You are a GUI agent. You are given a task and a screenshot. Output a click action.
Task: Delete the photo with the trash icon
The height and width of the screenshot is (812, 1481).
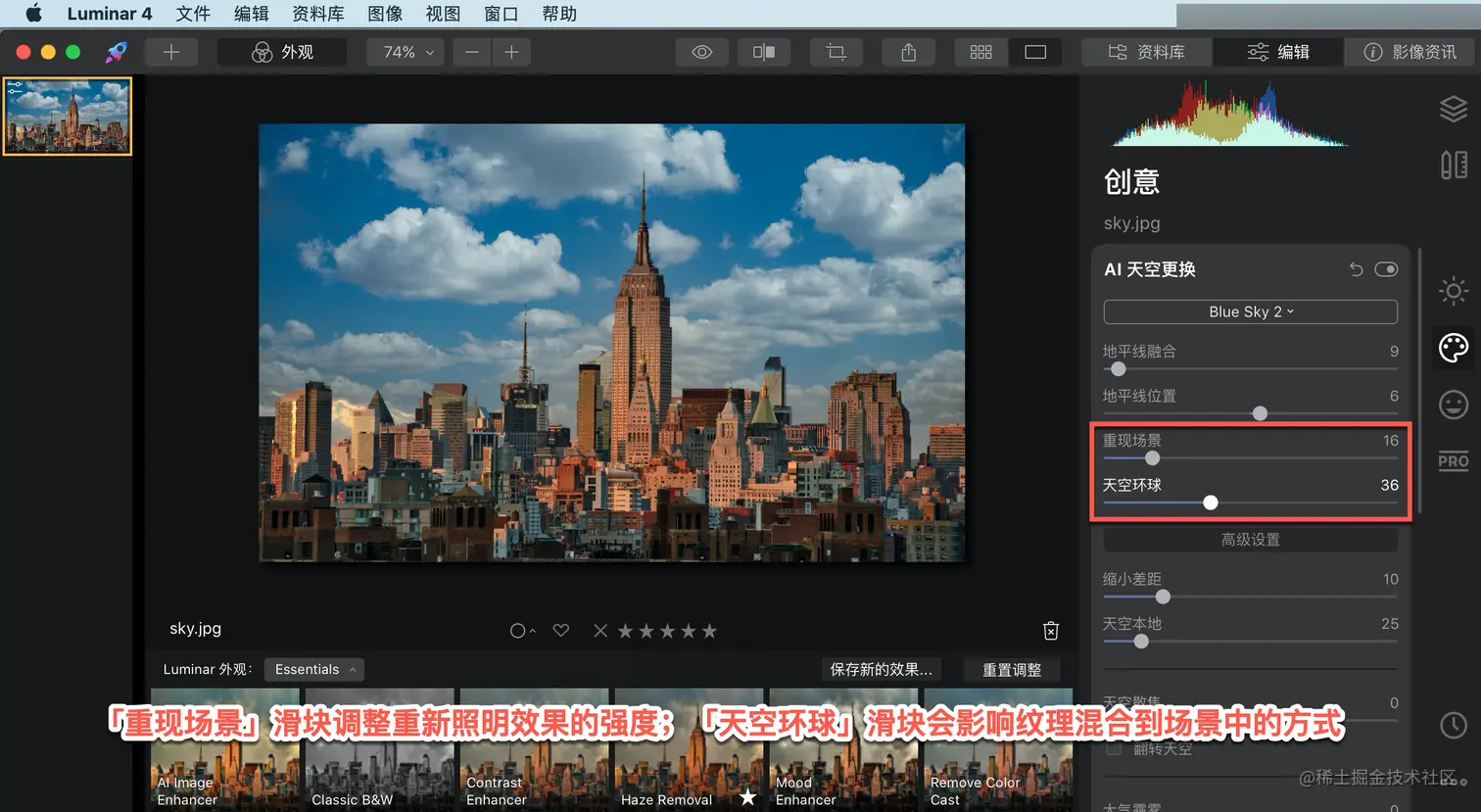coord(1051,631)
